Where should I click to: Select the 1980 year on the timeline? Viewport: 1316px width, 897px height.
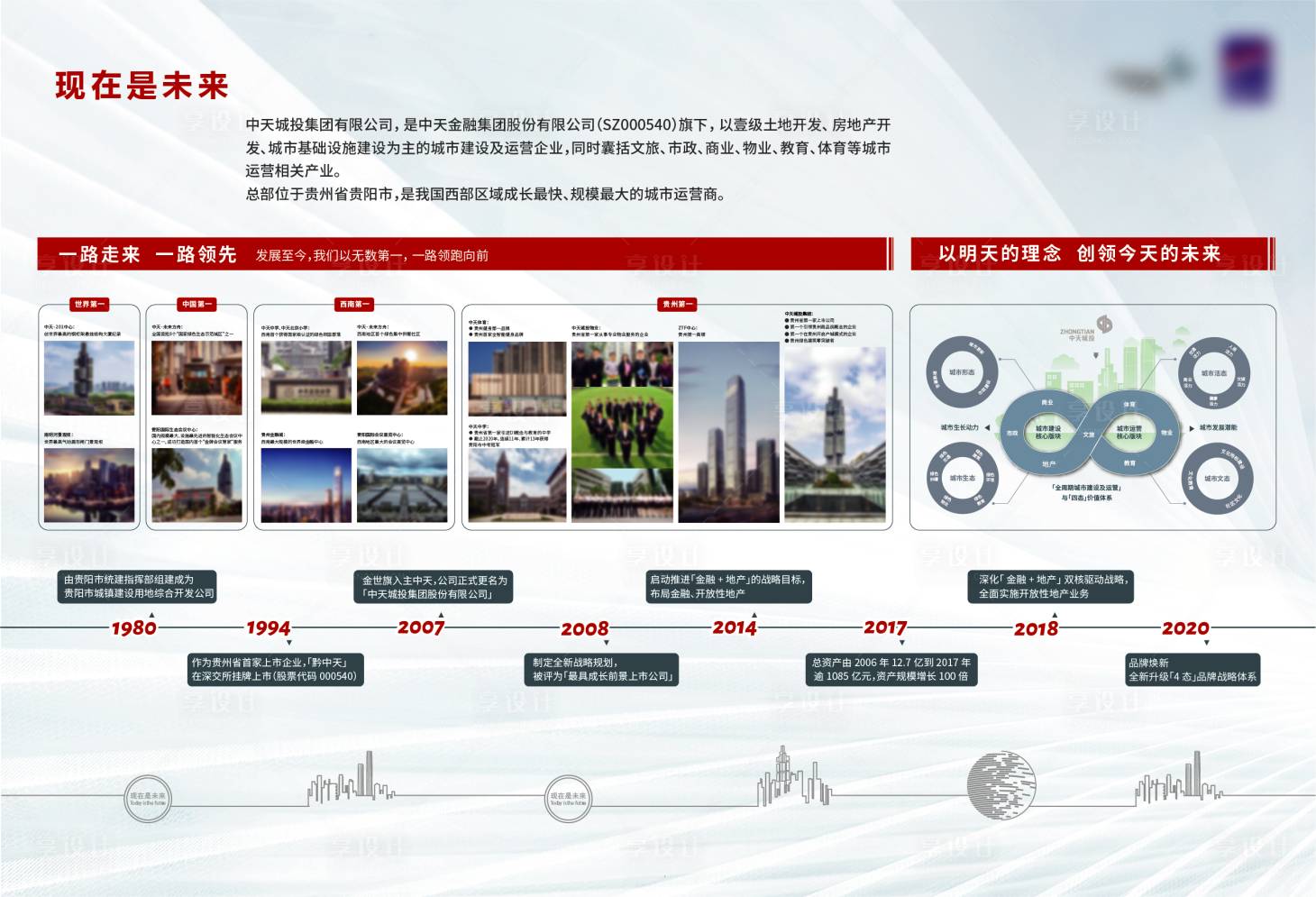133,628
